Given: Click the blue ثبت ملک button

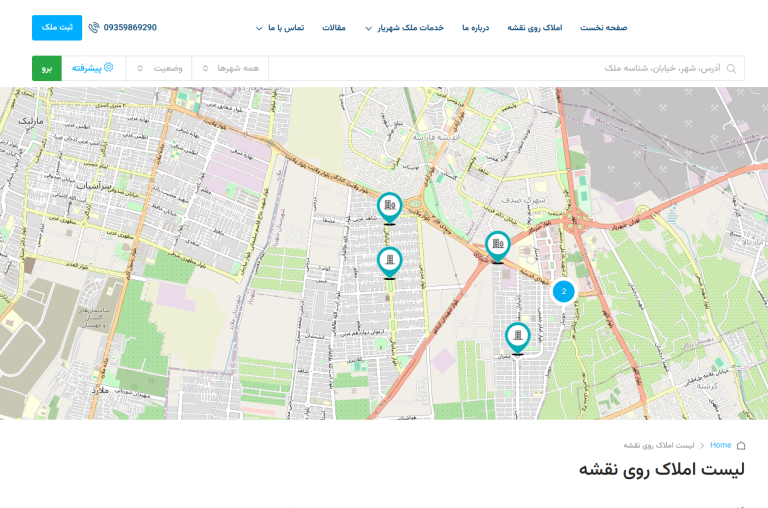Looking at the screenshot, I should (57, 28).
